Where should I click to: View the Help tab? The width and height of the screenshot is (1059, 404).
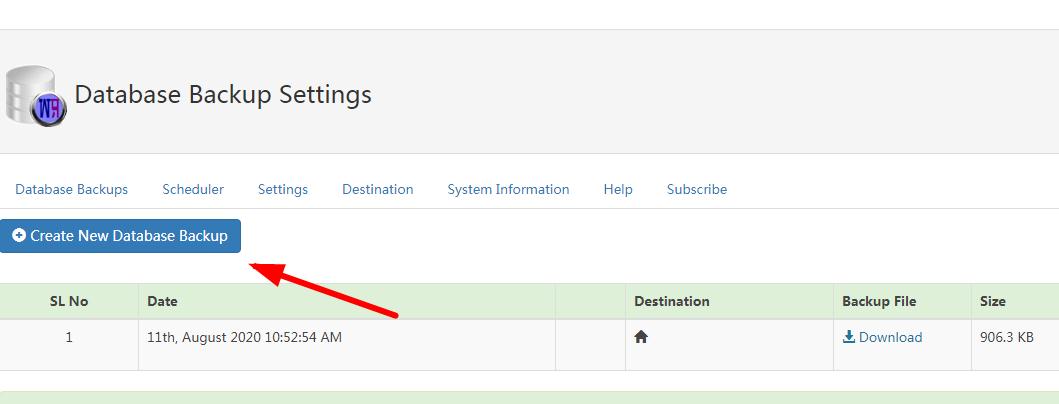[618, 189]
